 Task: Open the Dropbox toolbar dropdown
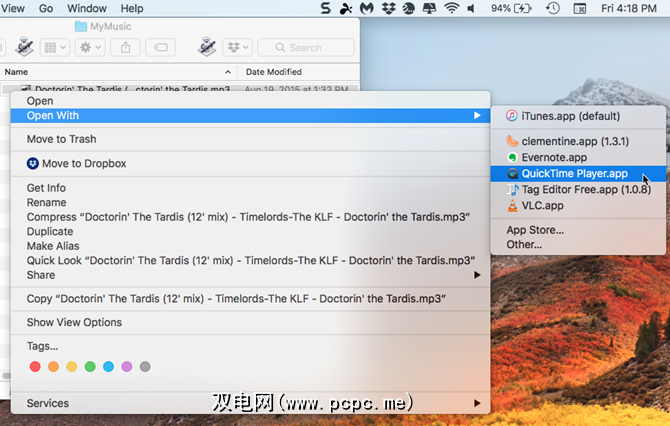[238, 47]
